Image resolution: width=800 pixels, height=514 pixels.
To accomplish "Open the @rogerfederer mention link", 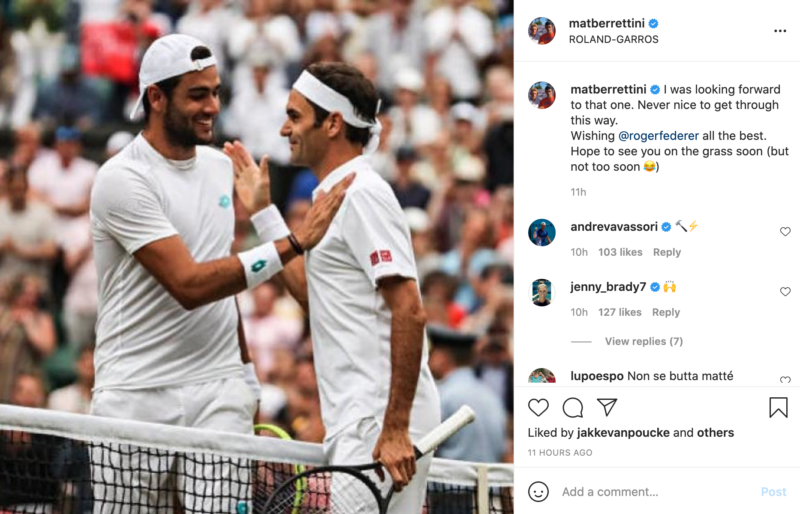I will click(x=658, y=136).
